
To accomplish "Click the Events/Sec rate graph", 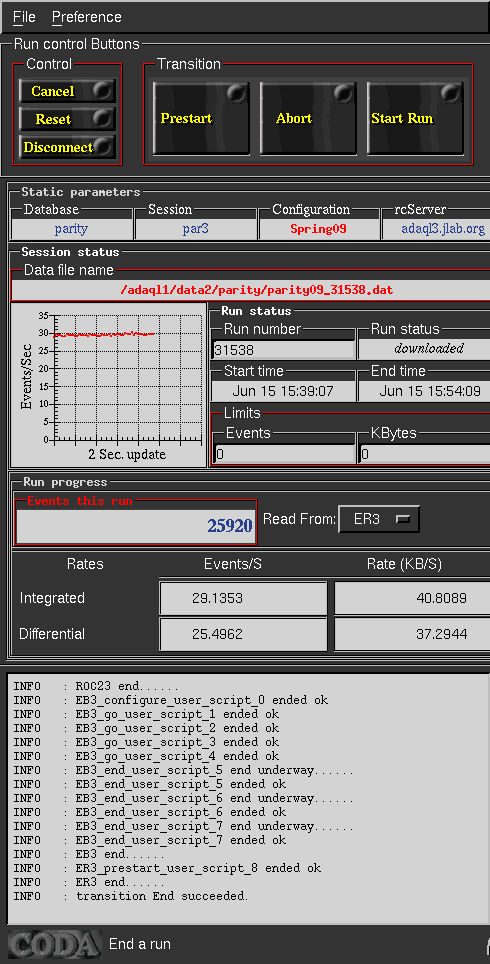I will click(x=109, y=385).
